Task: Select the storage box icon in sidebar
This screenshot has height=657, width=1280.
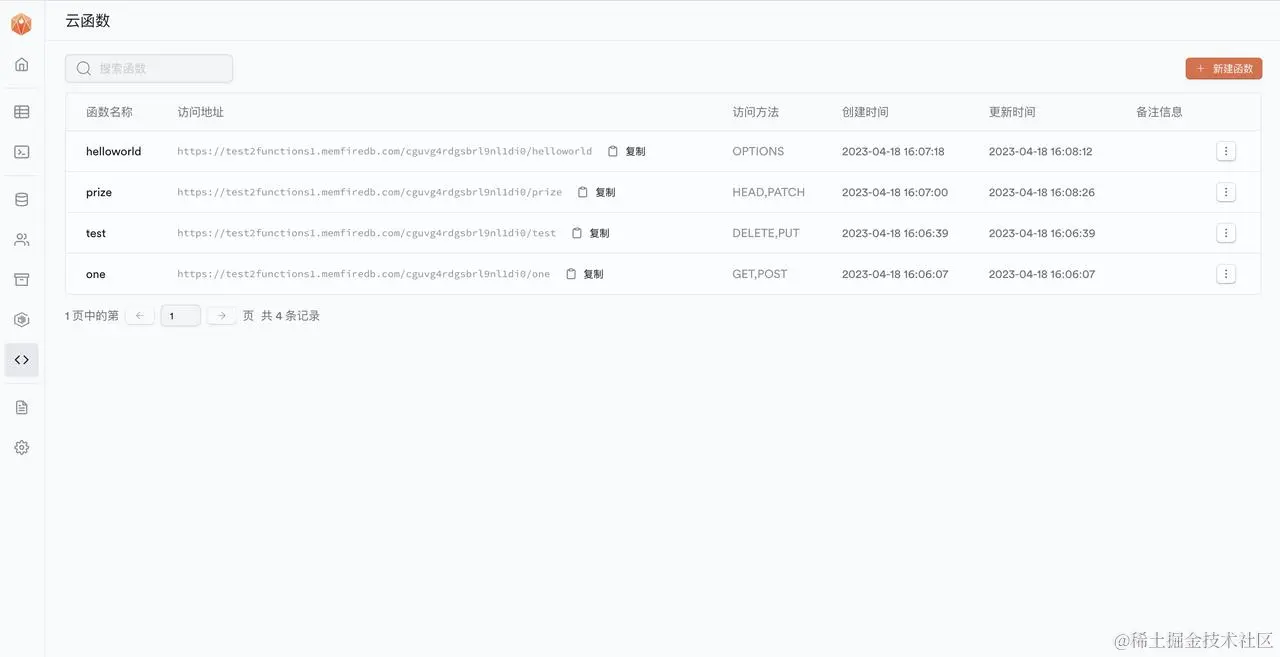Action: click(21, 279)
